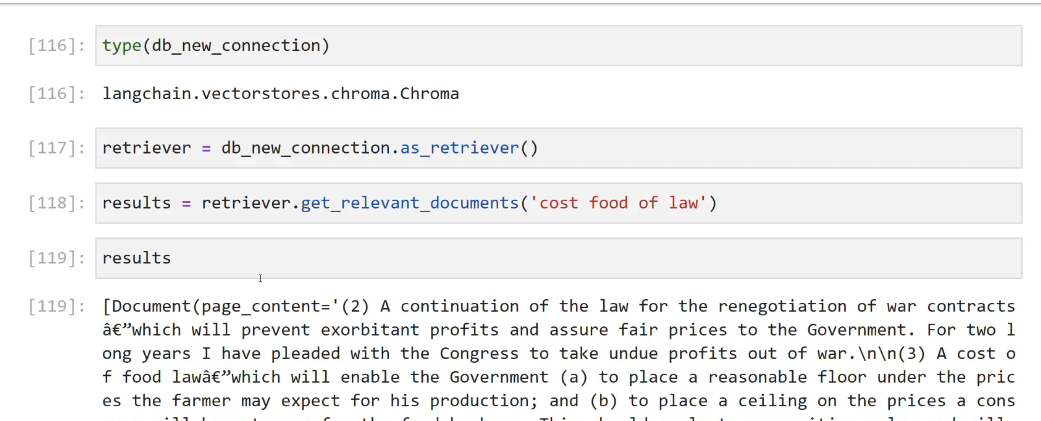The width and height of the screenshot is (1041, 421).
Task: Click the langchain.vectorstores.chroma.Chroma output text
Action: pos(280,94)
